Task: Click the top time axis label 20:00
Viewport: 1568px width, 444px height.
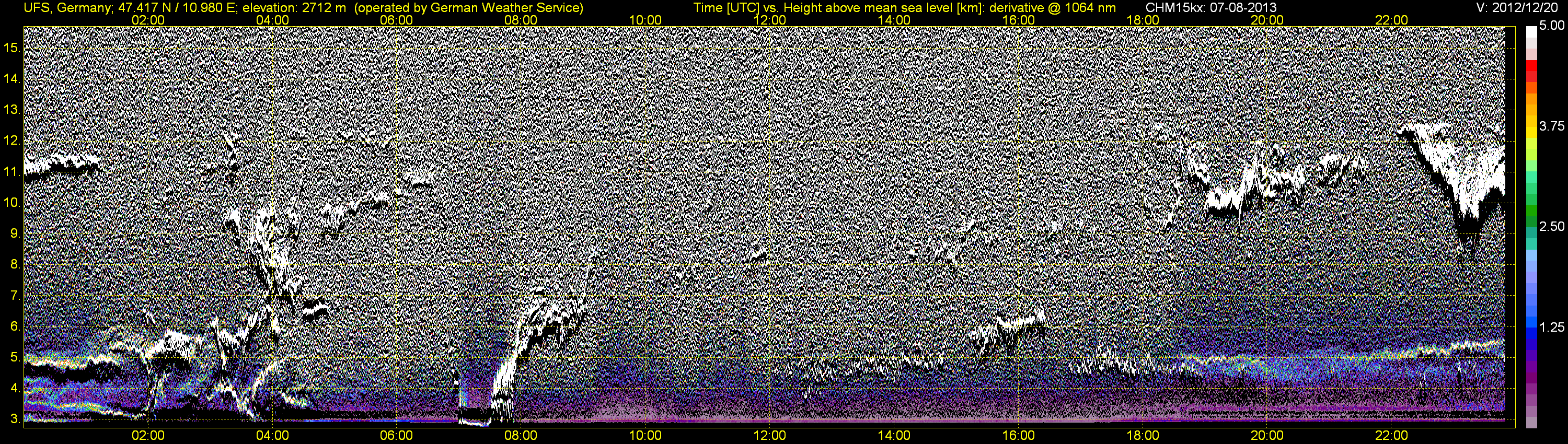Action: coord(1267,20)
